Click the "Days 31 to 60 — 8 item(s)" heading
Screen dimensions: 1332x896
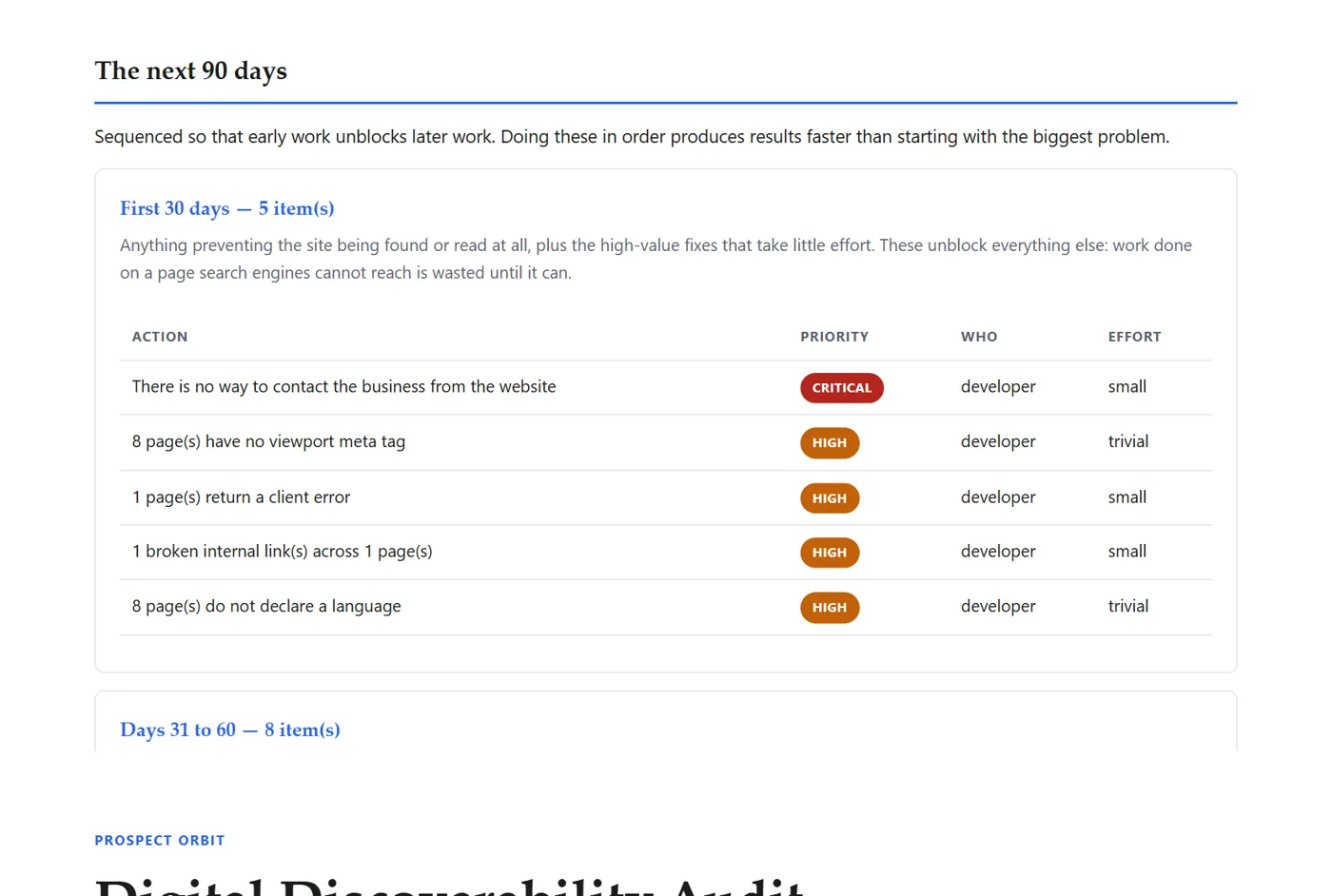tap(230, 730)
